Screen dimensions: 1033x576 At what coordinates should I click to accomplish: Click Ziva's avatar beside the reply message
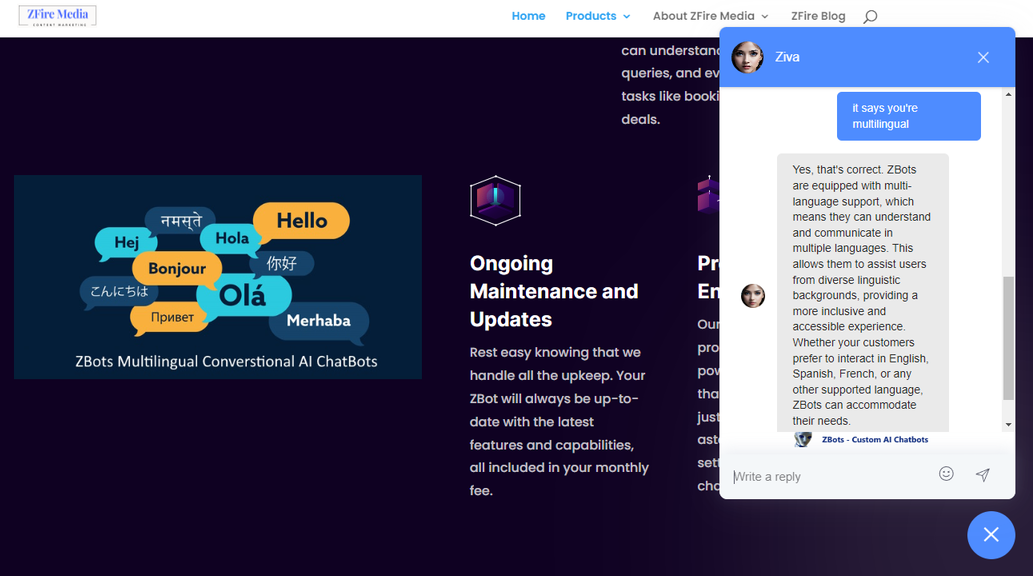753,296
